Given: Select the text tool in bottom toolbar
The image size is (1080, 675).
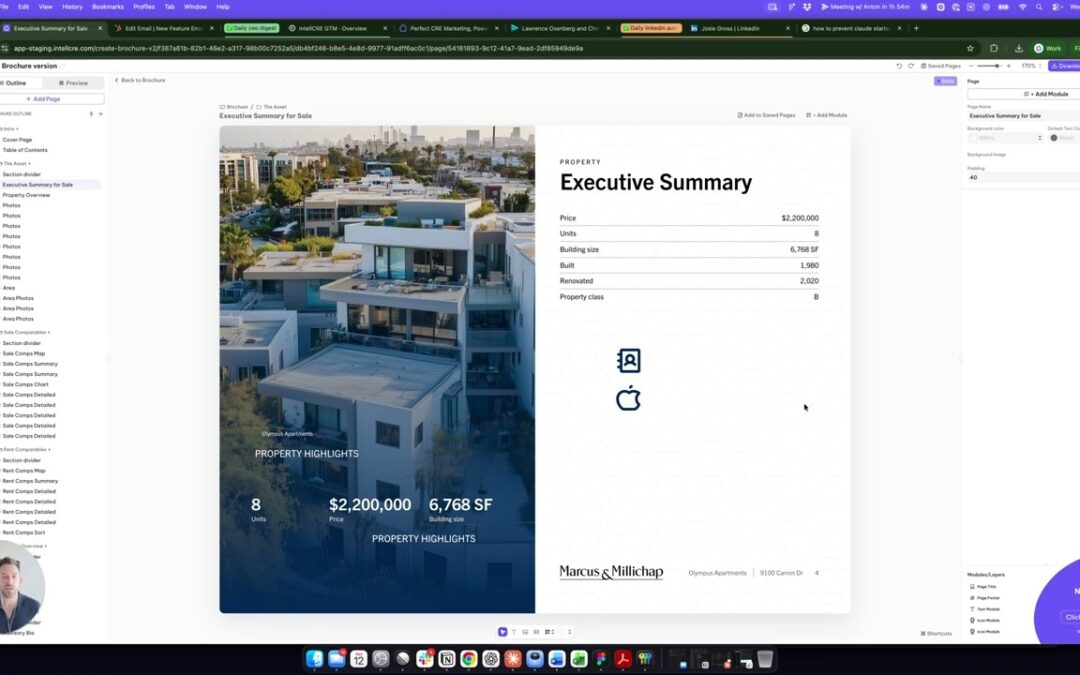Looking at the screenshot, I should (x=514, y=632).
